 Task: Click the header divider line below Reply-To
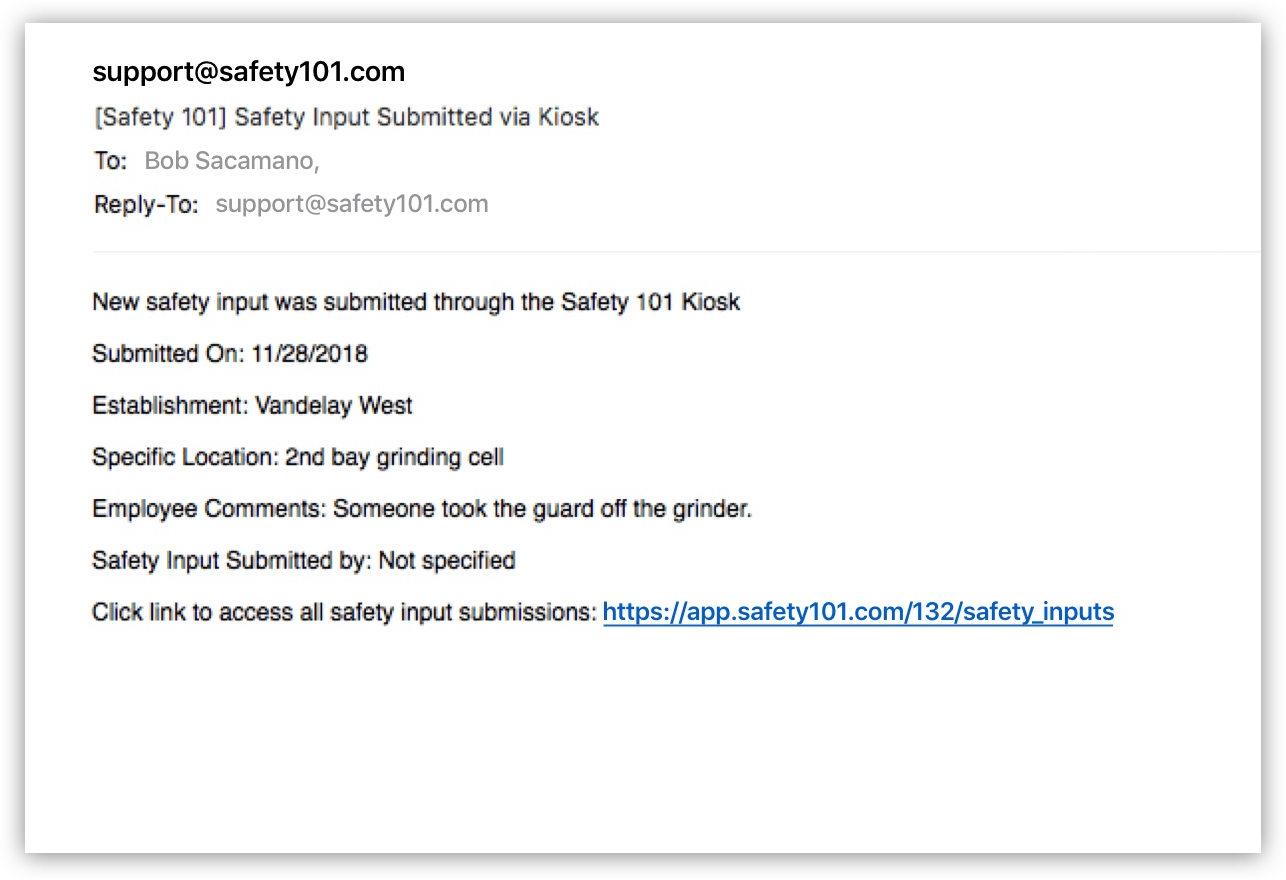(676, 251)
